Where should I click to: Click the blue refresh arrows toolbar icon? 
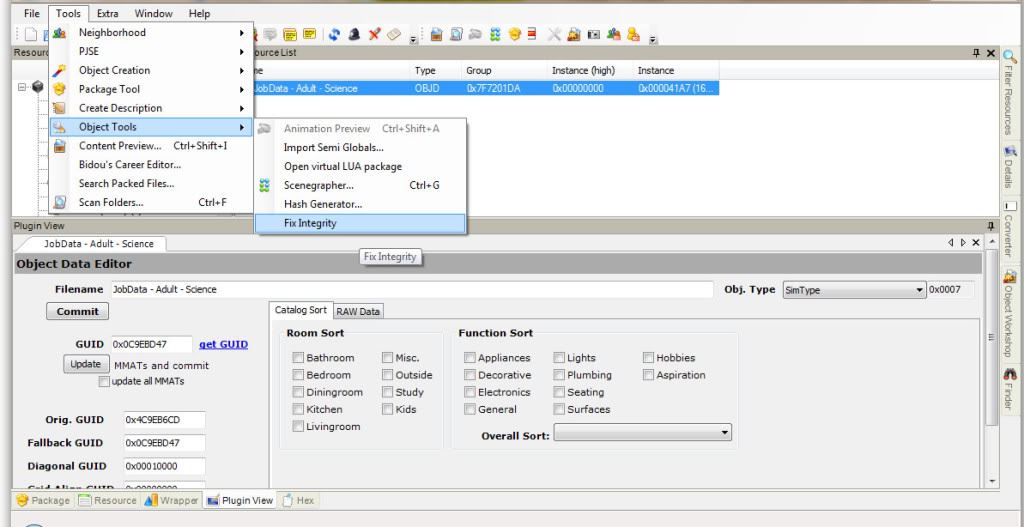point(334,35)
